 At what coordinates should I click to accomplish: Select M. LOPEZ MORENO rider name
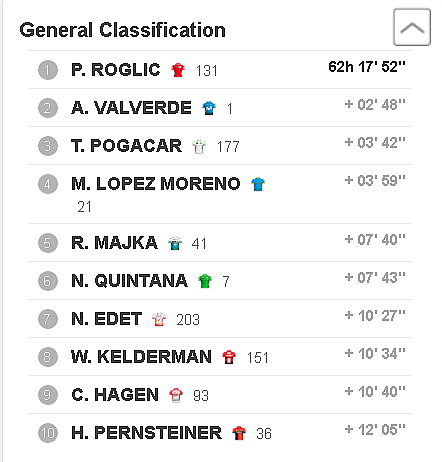point(156,184)
